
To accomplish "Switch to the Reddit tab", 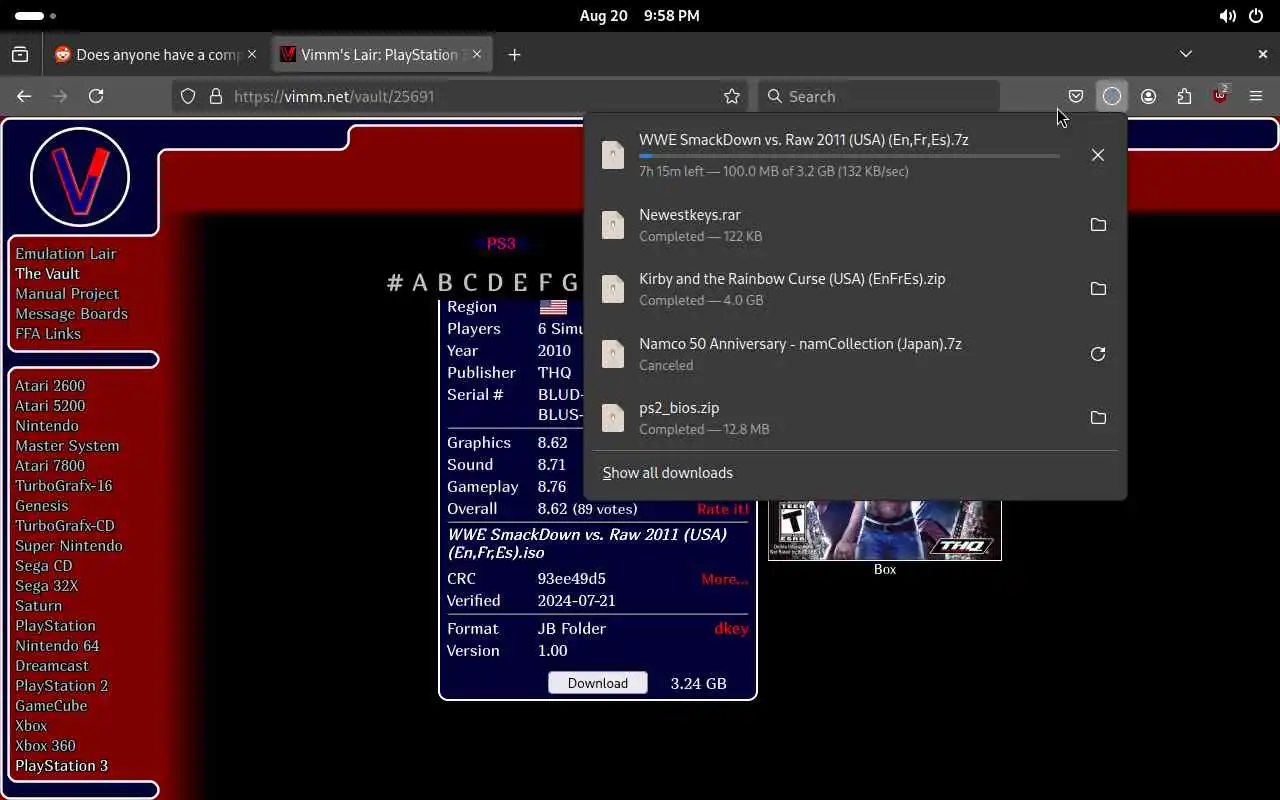I will 156,55.
